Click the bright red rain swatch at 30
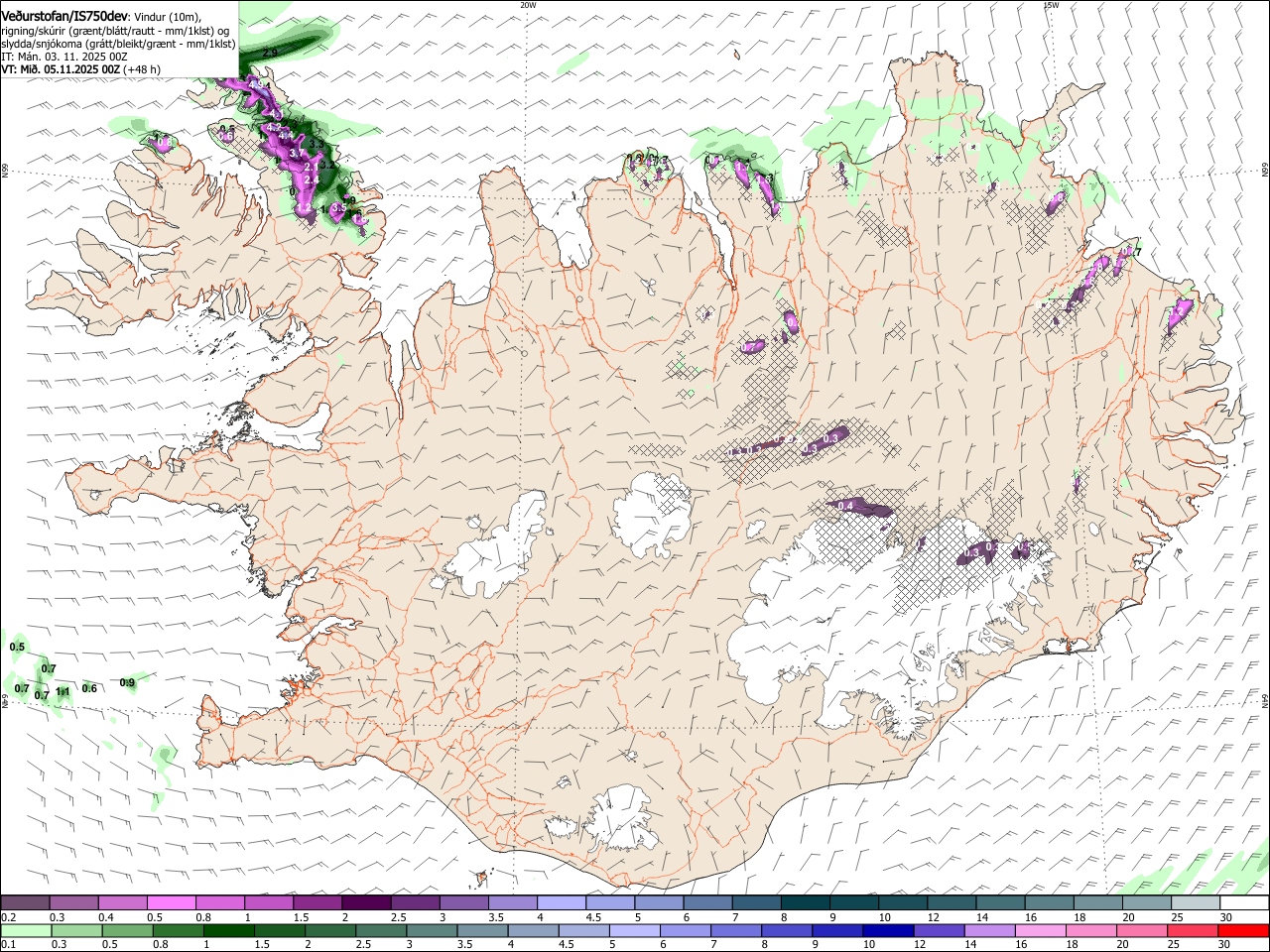 (1242, 931)
